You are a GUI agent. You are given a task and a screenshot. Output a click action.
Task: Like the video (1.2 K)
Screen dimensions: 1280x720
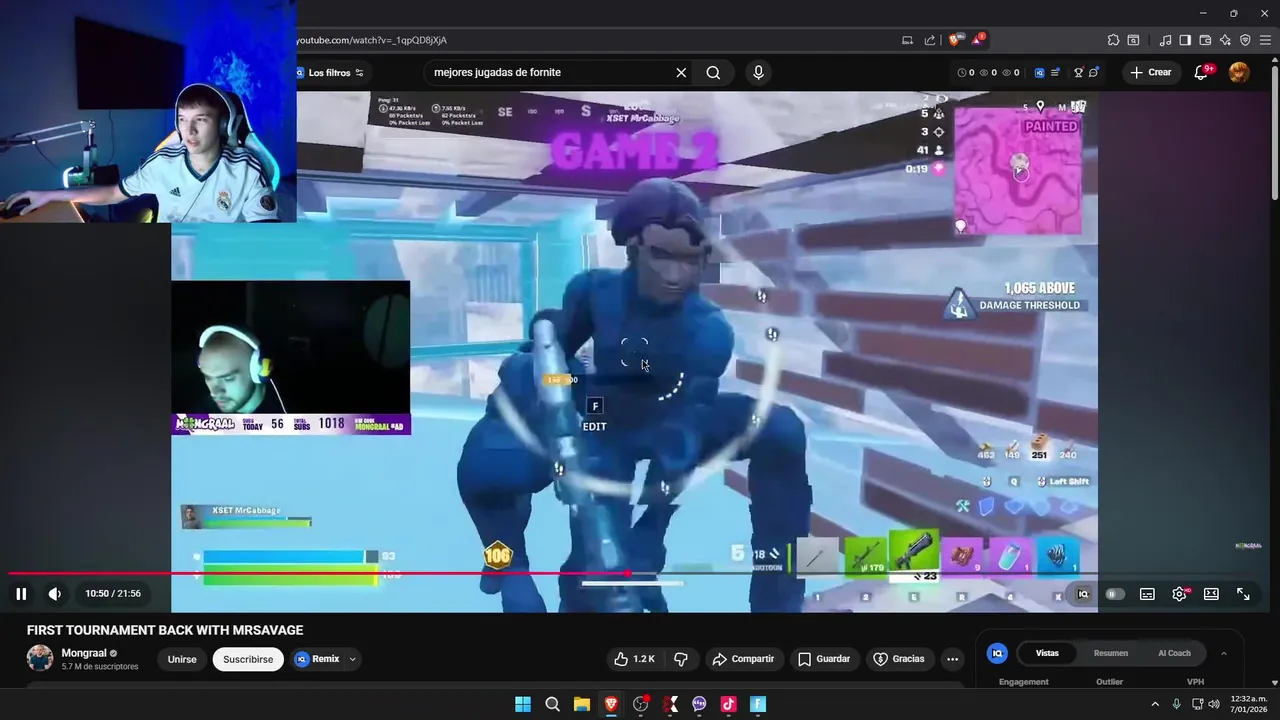[635, 659]
